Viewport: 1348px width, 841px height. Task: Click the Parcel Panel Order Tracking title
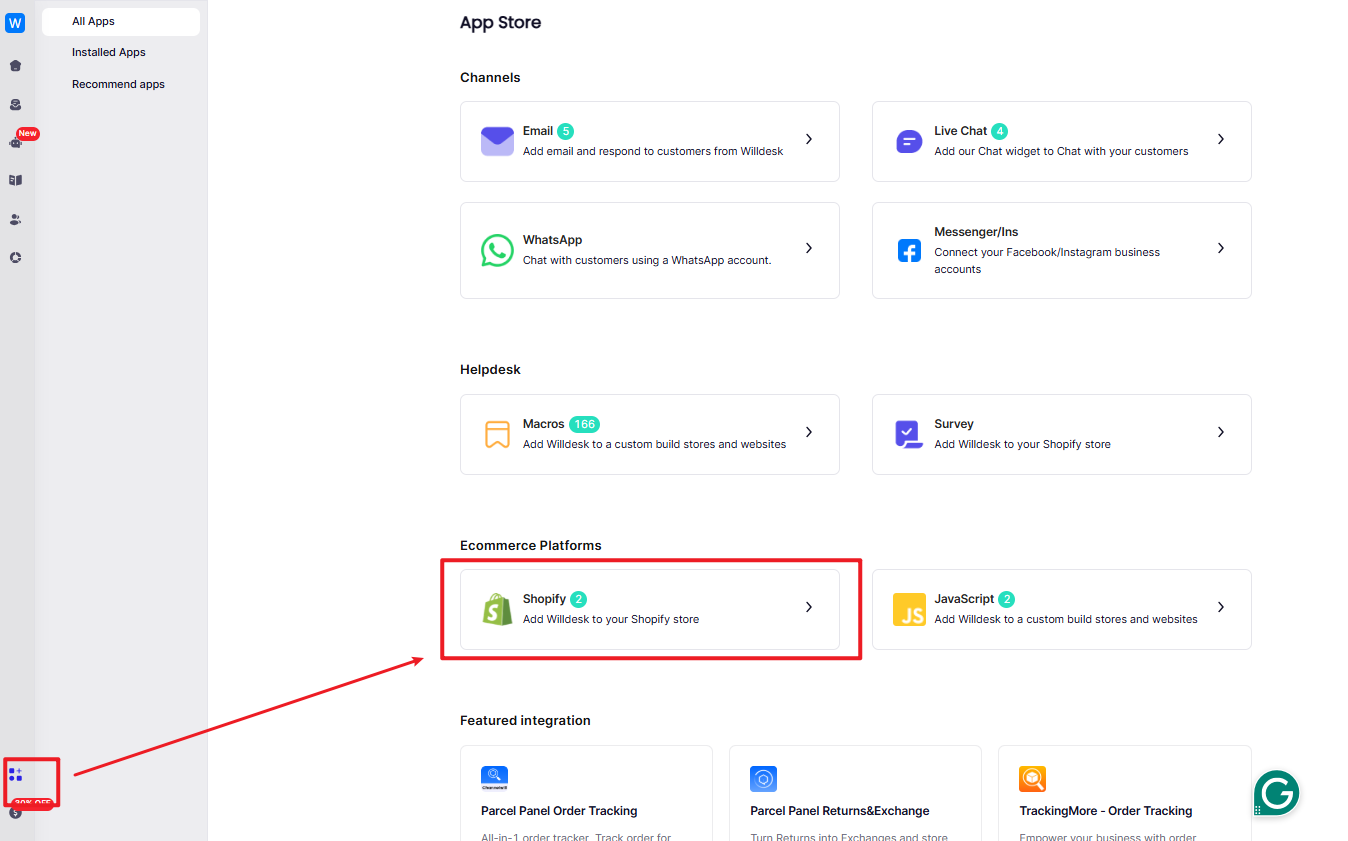coord(559,811)
